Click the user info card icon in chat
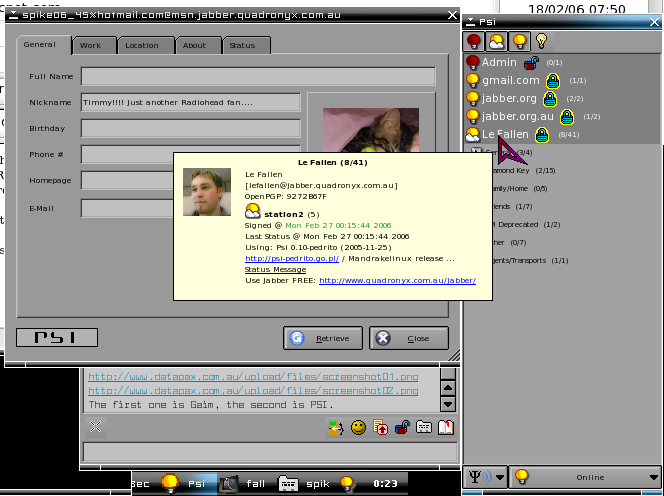This screenshot has width=664, height=496. [424, 428]
